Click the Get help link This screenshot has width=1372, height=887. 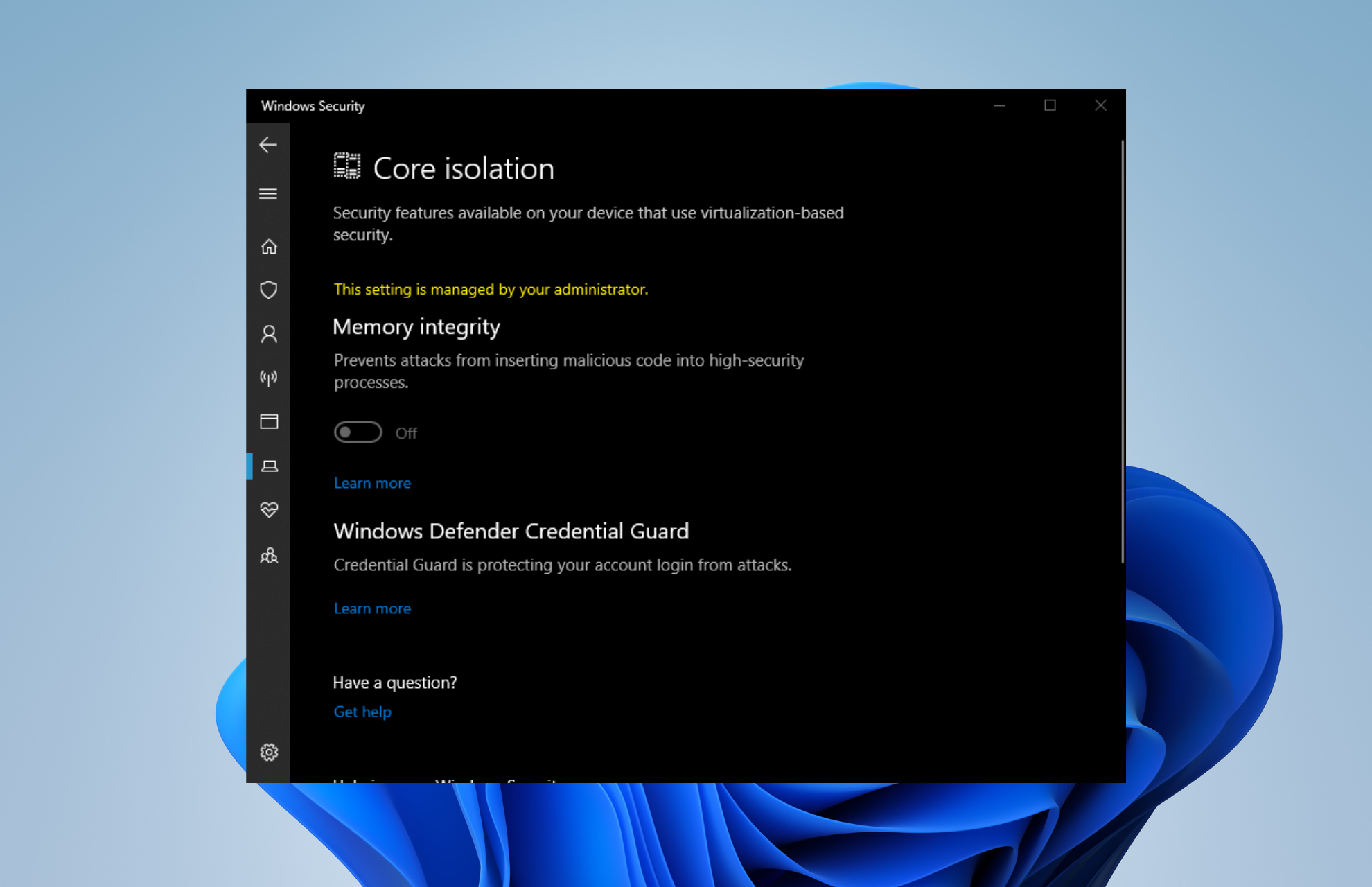[x=362, y=712]
